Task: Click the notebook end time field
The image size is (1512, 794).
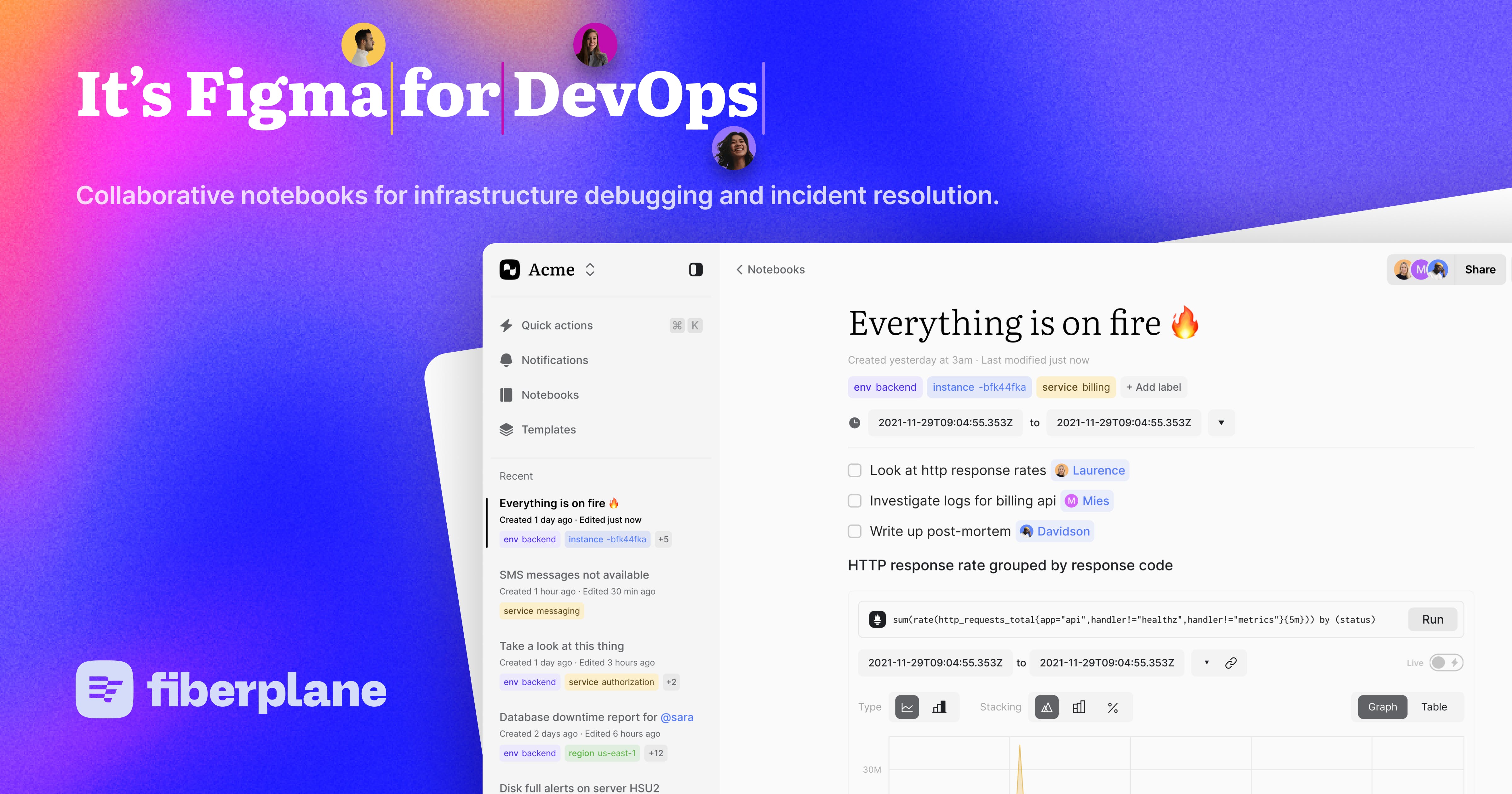Action: [1123, 423]
